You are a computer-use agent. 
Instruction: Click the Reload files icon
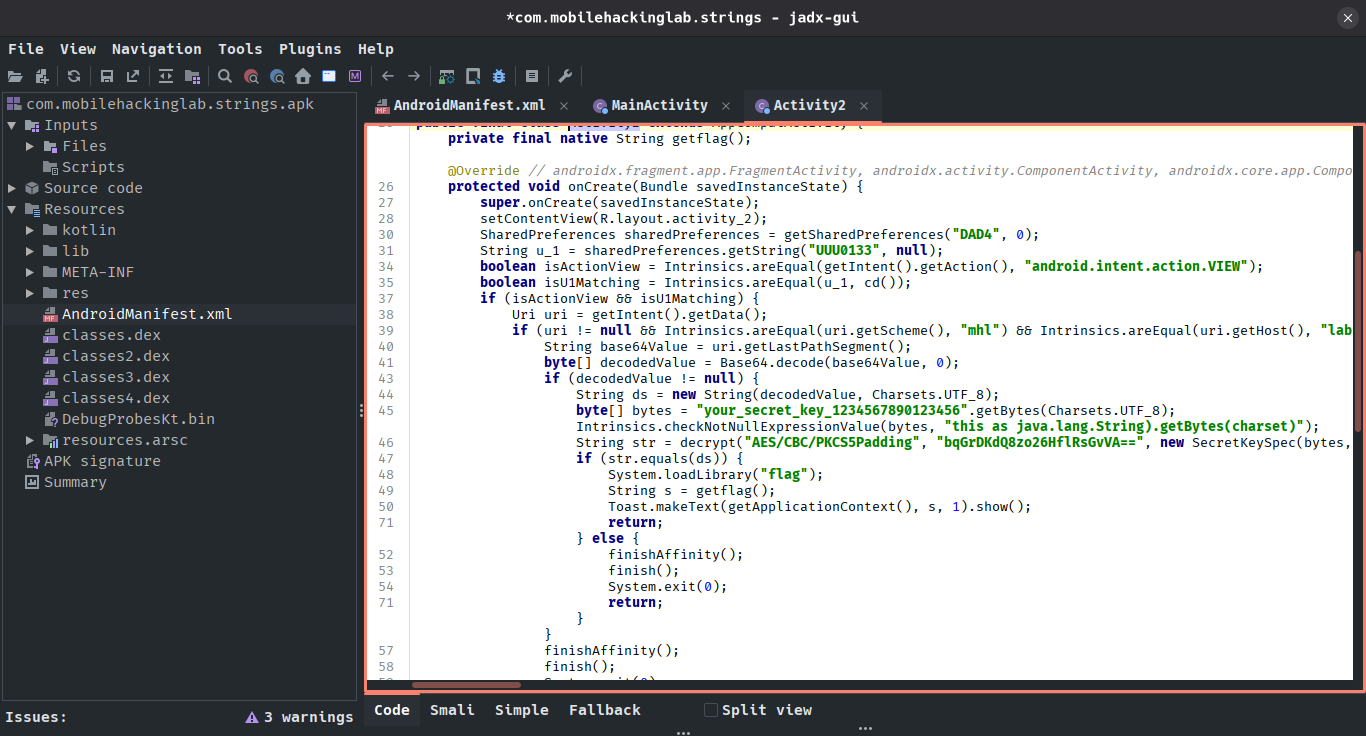[x=74, y=76]
